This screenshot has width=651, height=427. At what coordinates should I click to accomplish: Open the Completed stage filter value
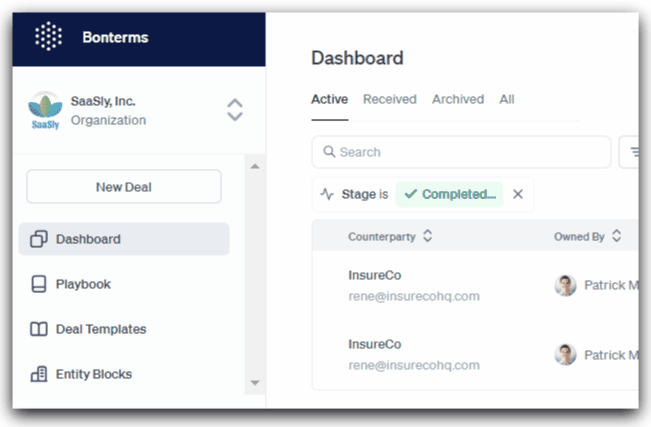tap(450, 194)
